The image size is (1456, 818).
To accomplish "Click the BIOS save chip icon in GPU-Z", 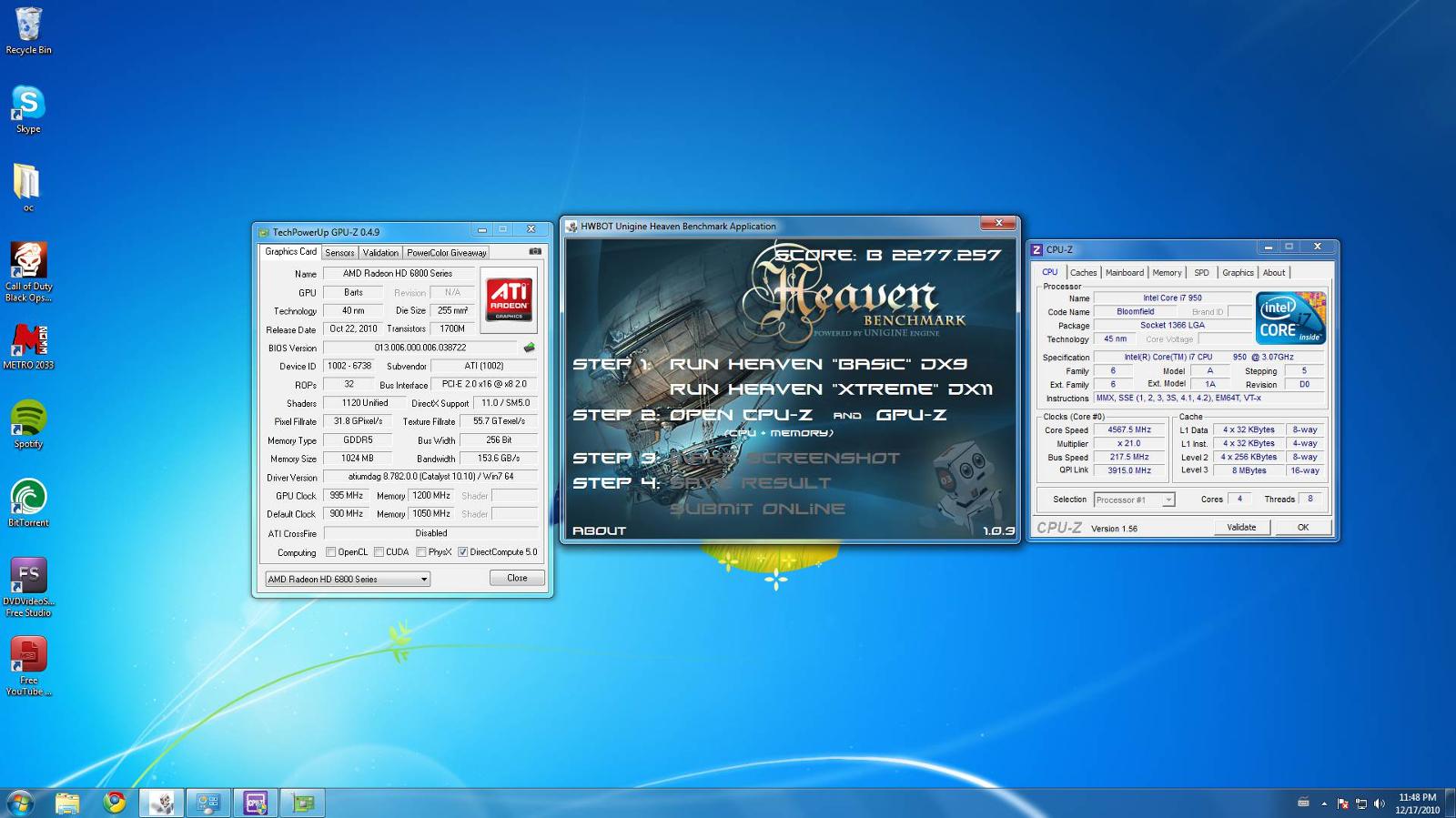I will click(530, 348).
